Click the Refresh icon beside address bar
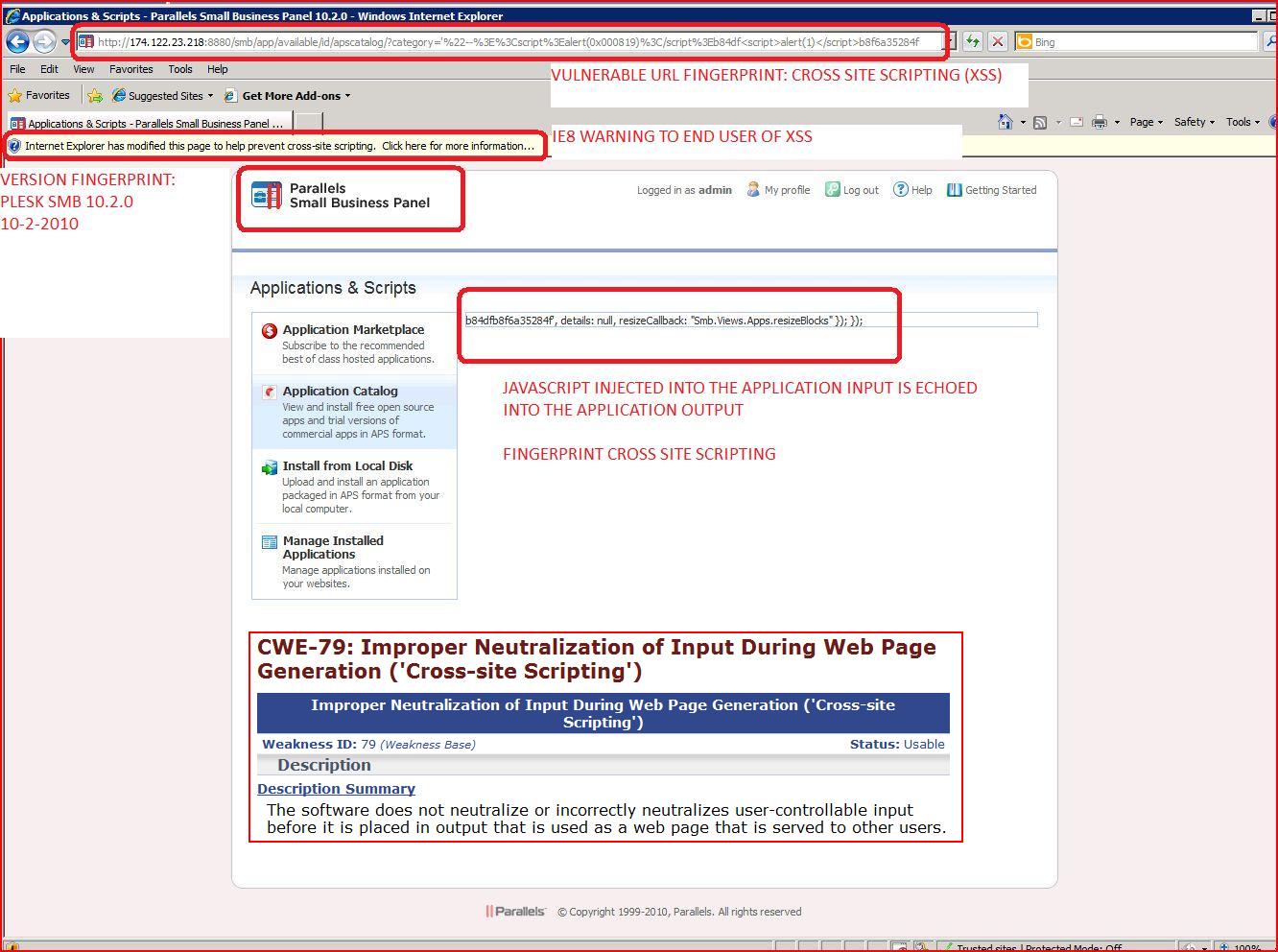The image size is (1278, 952). click(x=973, y=41)
